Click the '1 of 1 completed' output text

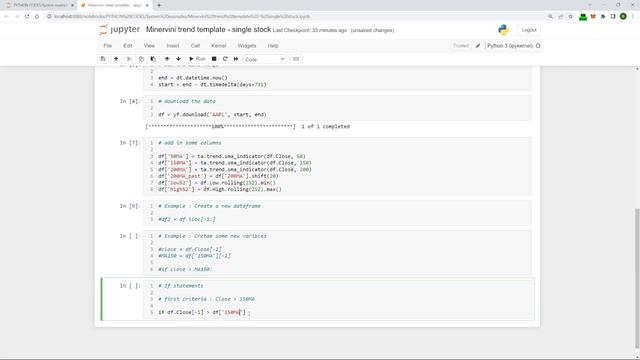click(x=325, y=127)
